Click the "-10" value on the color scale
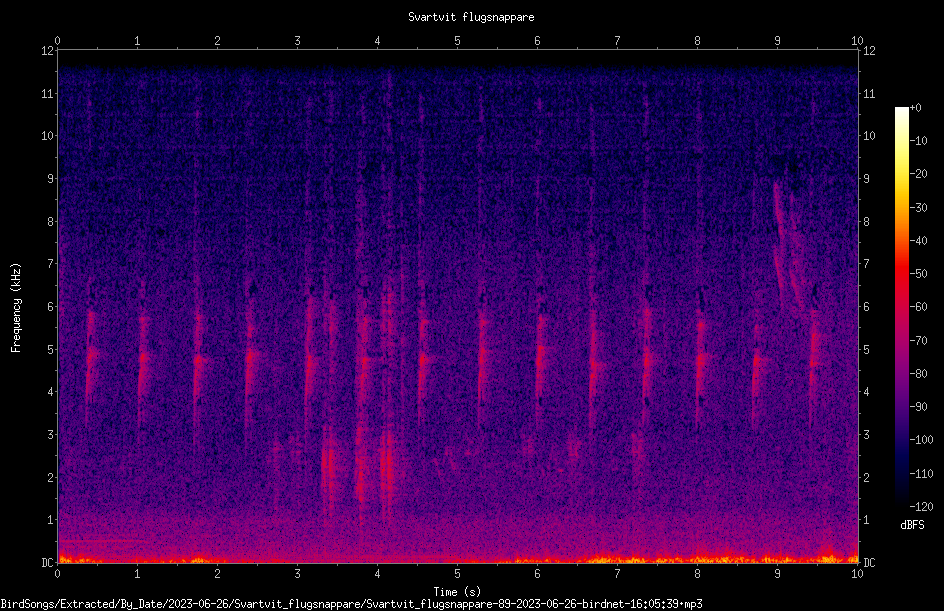Screen dimensions: 944x611 tap(918, 141)
